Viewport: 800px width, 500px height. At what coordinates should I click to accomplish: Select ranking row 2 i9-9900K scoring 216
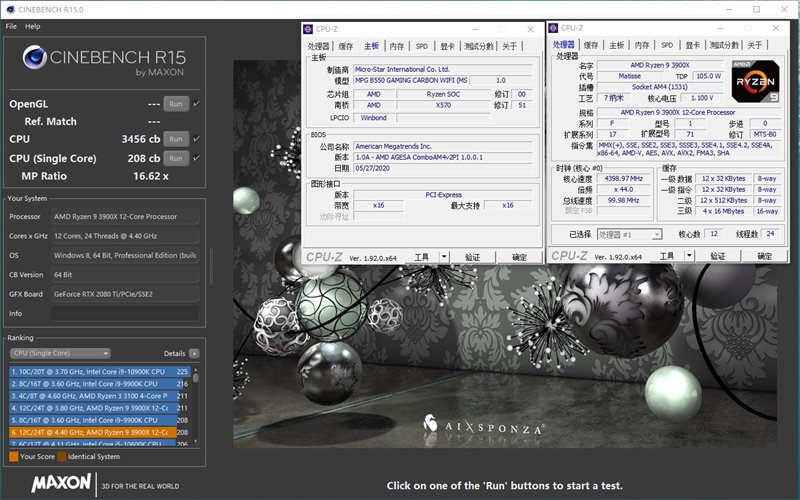pyautogui.click(x=99, y=384)
